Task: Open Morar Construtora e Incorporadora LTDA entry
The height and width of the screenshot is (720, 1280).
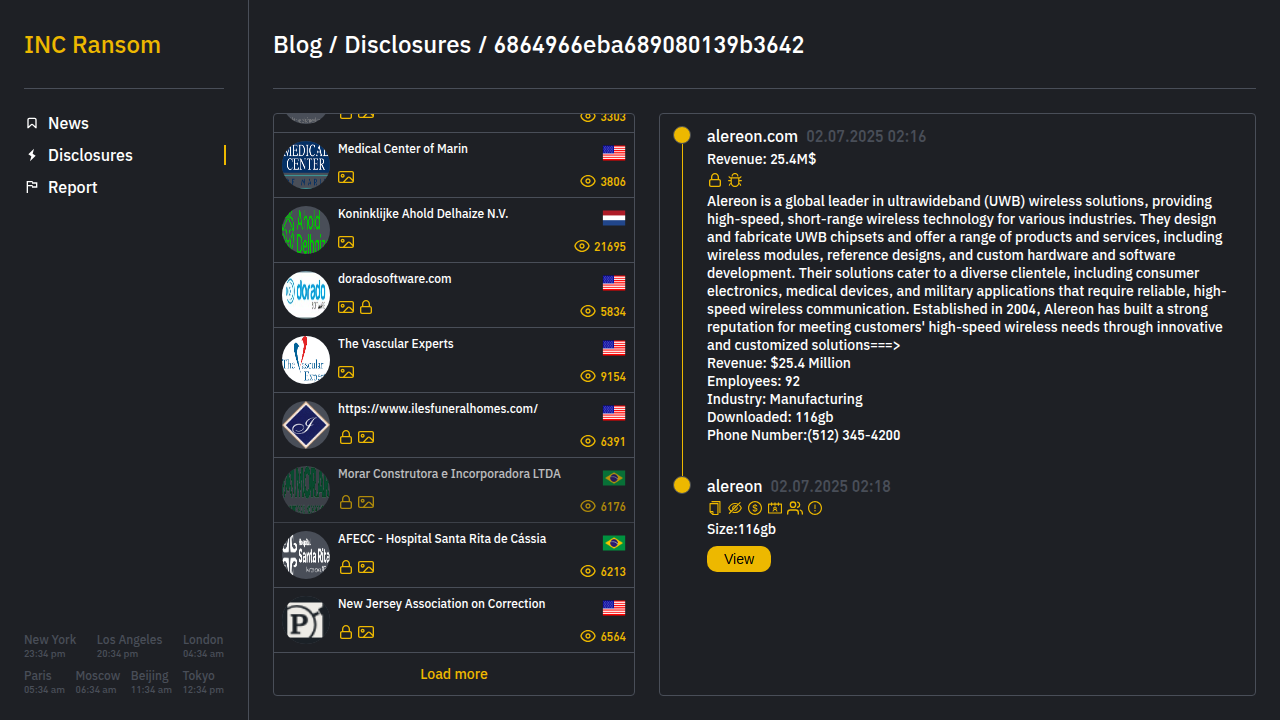Action: 454,490
